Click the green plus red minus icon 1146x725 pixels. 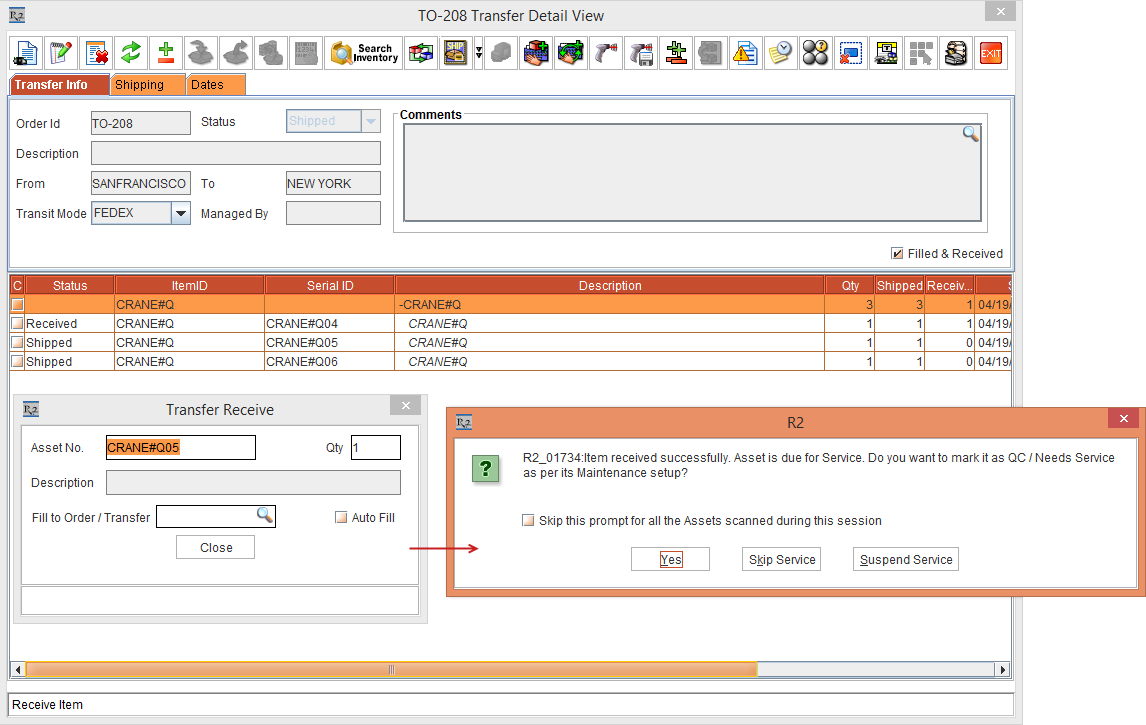tap(164, 53)
